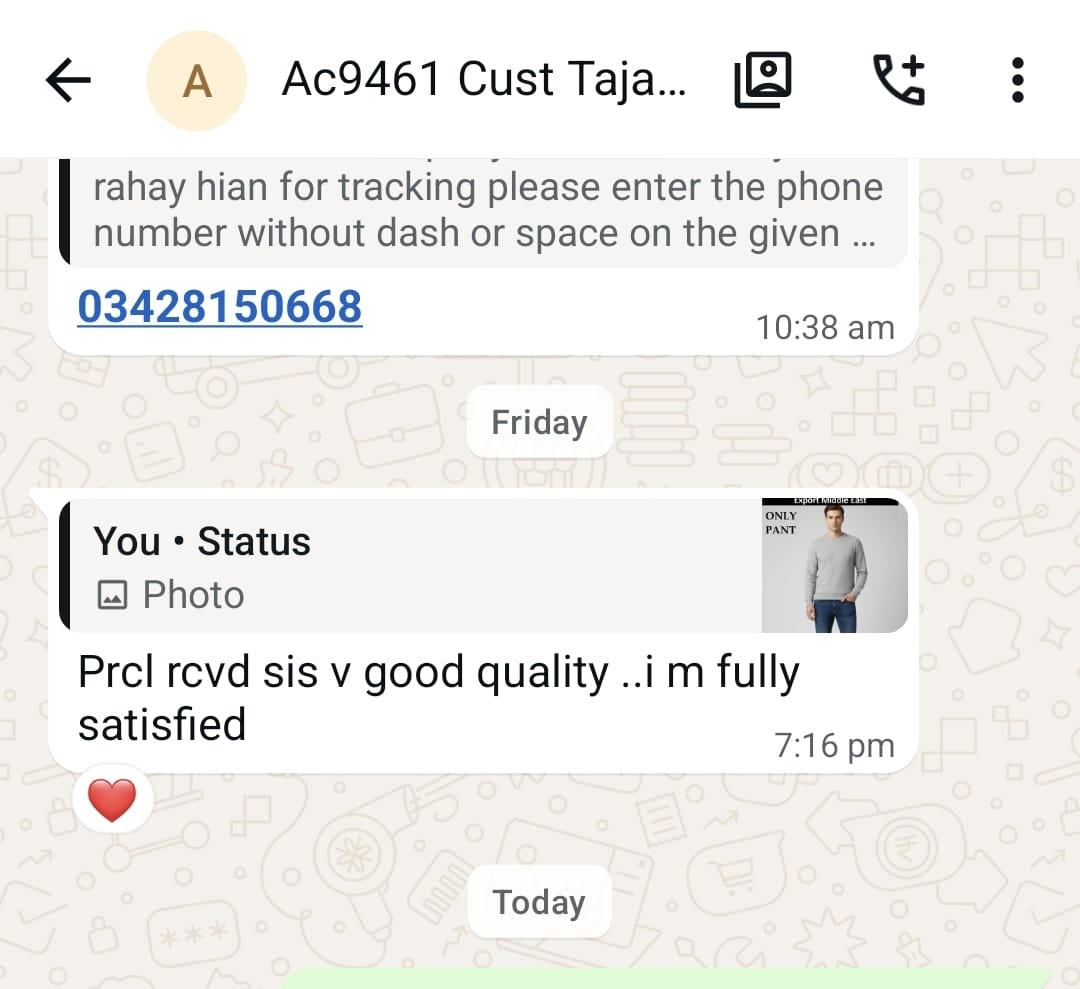Start a call with the phone plus icon
The image size is (1080, 989).
(x=900, y=80)
